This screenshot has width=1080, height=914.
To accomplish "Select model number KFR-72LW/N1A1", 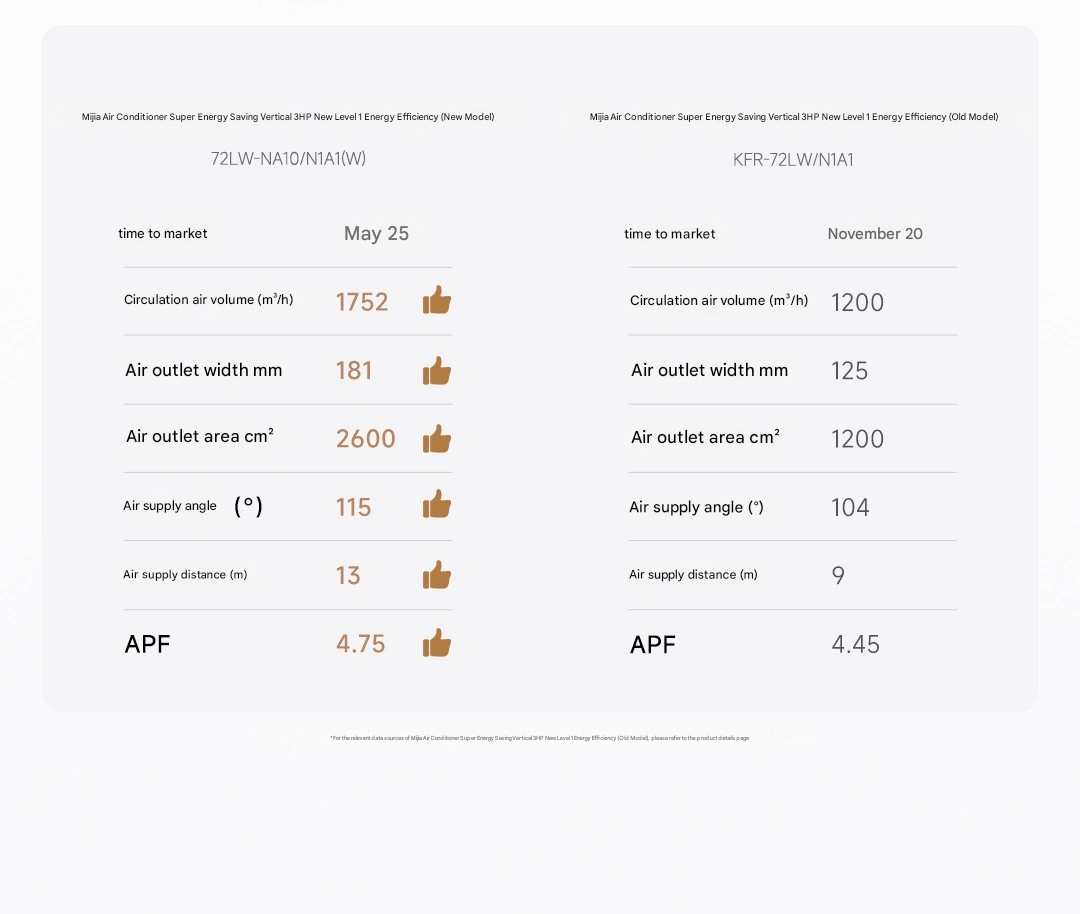I will (793, 159).
